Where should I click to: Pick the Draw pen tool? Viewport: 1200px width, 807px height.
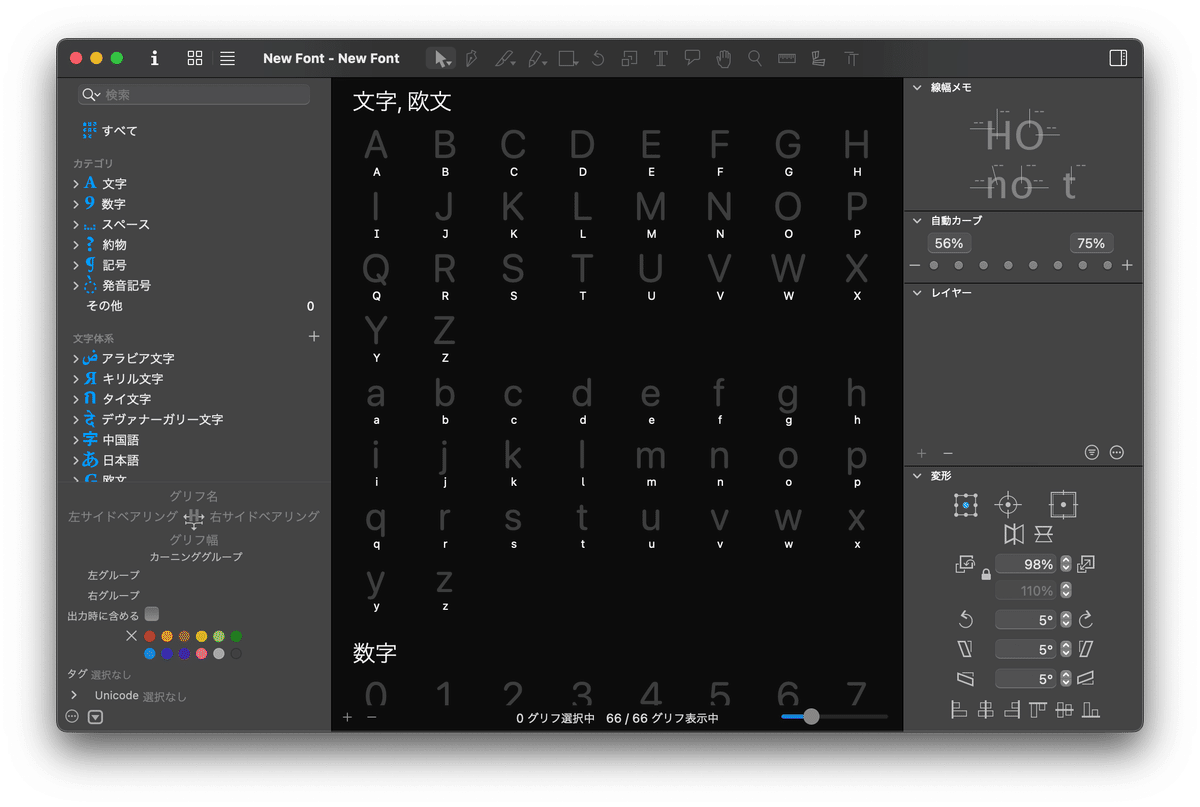click(x=472, y=58)
